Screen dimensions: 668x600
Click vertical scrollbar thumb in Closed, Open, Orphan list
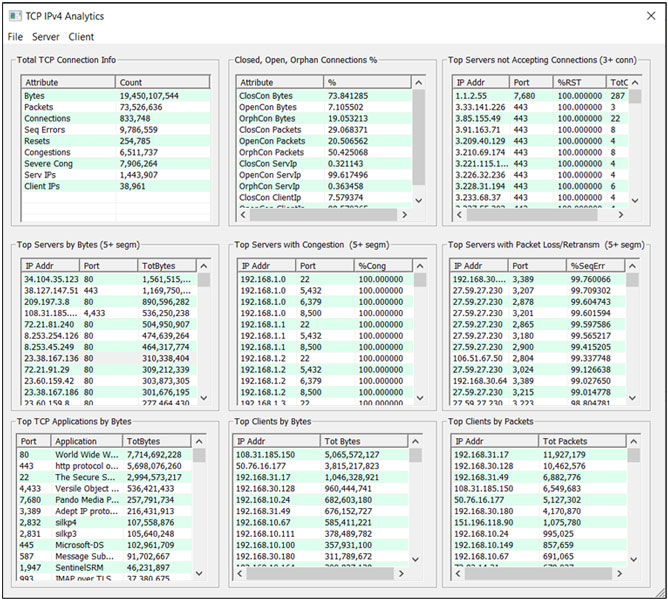pyautogui.click(x=419, y=137)
